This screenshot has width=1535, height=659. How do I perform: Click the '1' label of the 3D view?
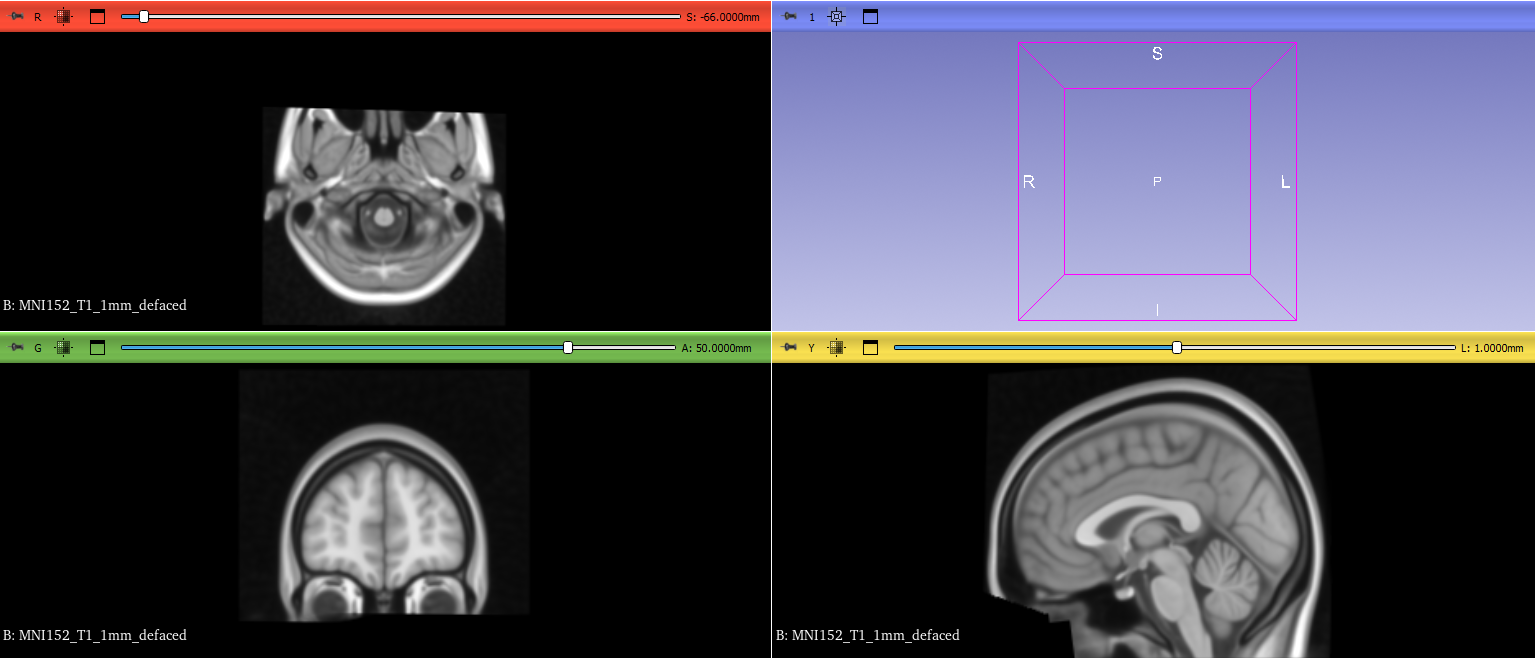(x=812, y=17)
